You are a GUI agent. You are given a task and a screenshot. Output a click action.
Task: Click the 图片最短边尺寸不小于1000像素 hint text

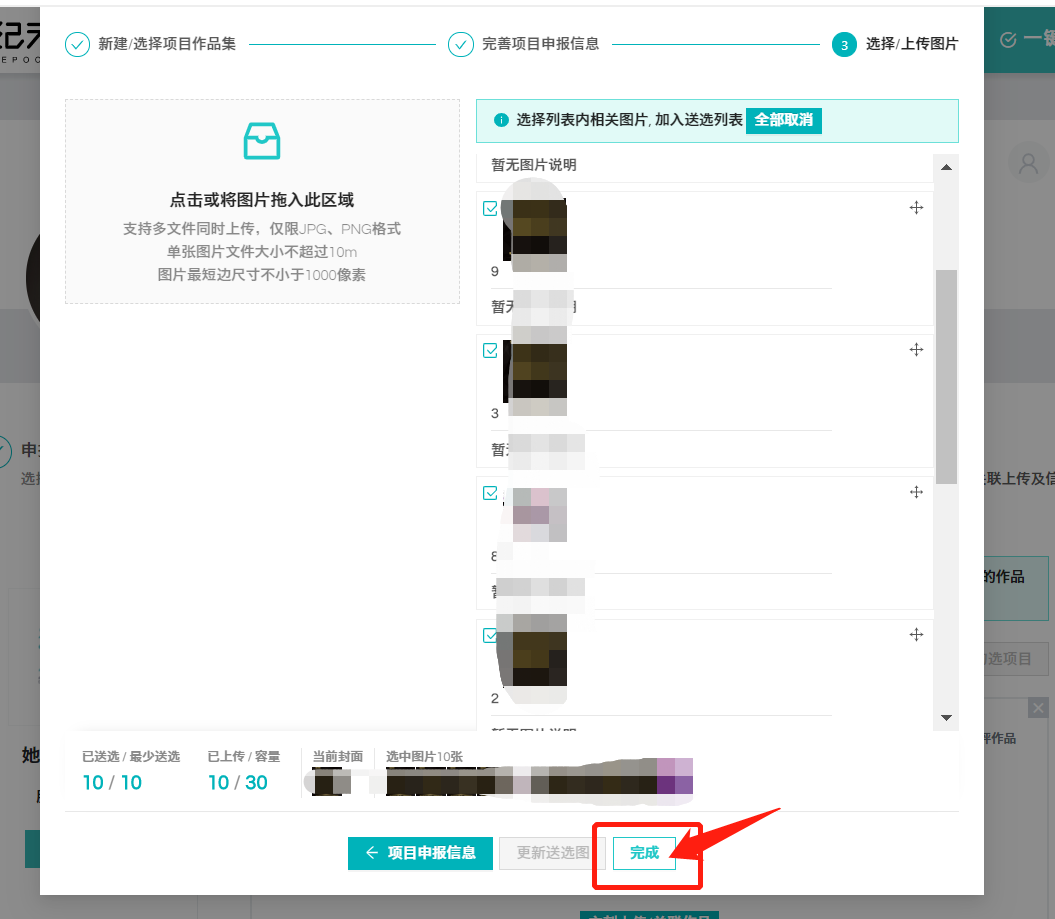pos(262,274)
